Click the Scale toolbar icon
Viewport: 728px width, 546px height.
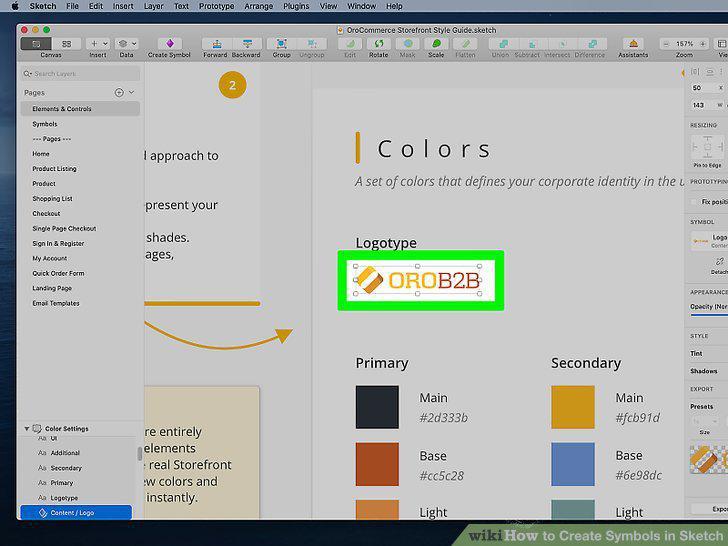(436, 44)
